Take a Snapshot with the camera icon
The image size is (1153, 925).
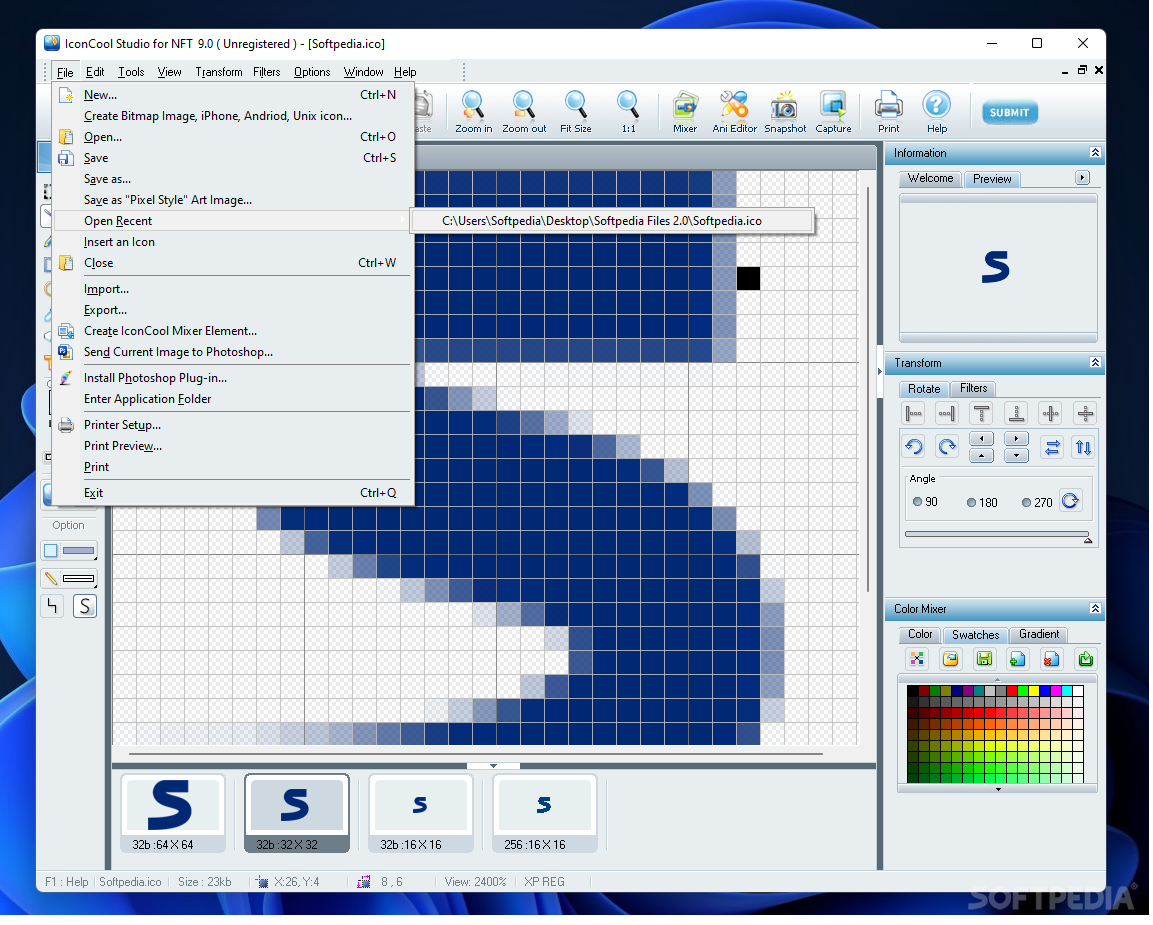785,112
